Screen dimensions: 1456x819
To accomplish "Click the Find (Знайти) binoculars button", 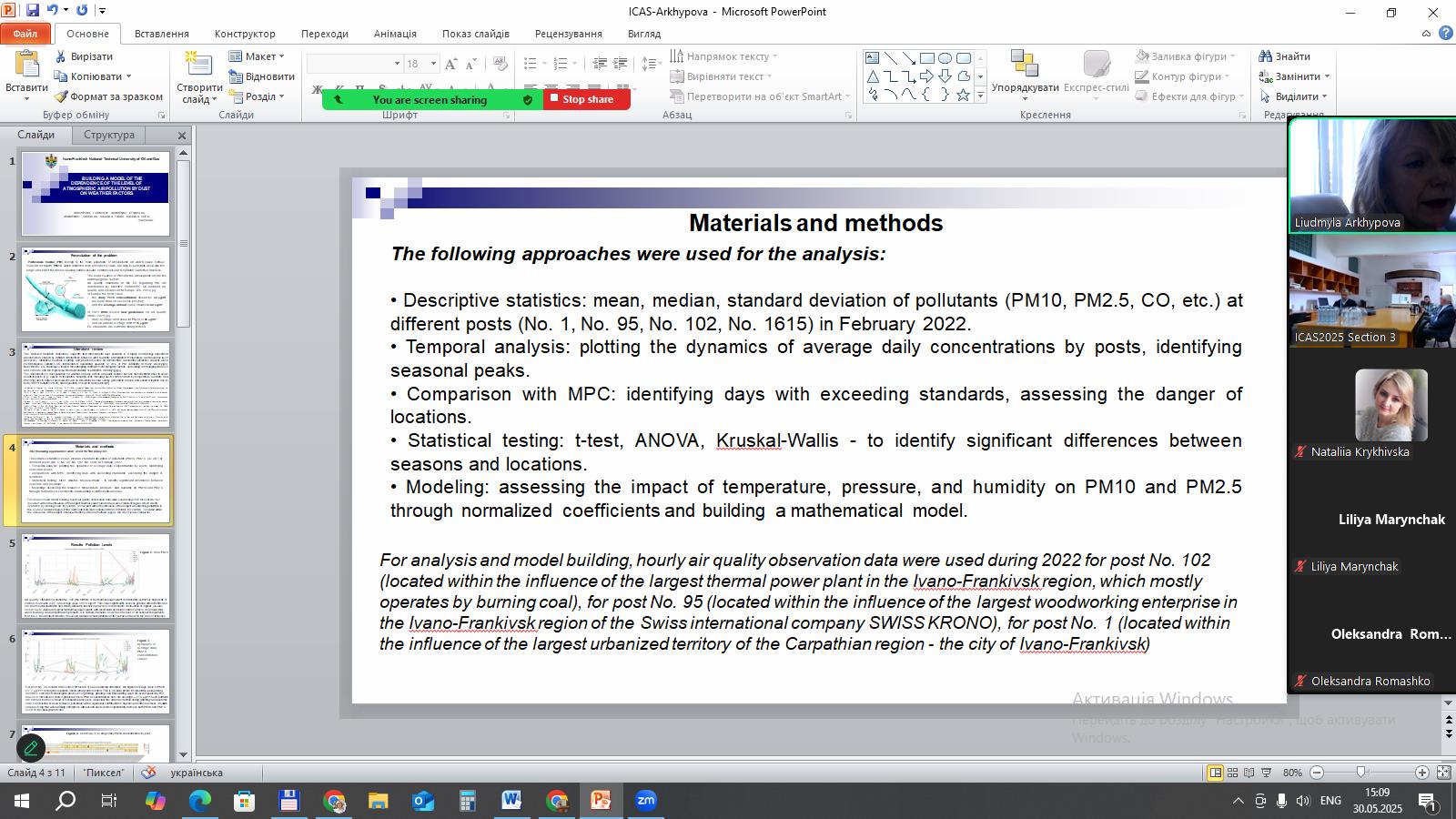I will coord(1285,56).
